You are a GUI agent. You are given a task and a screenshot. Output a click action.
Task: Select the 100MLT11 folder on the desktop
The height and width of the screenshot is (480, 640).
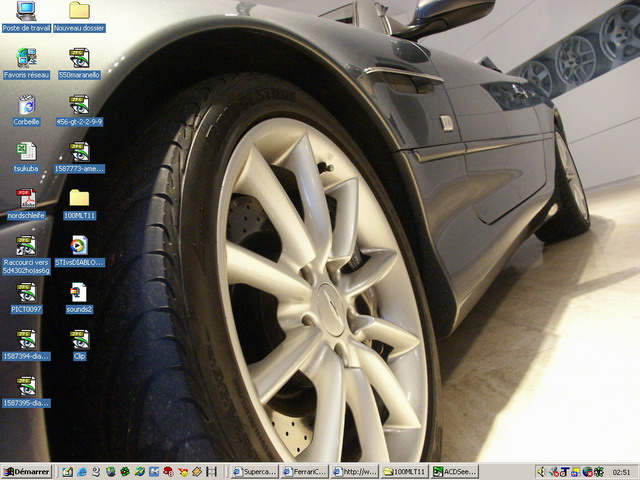[x=79, y=204]
